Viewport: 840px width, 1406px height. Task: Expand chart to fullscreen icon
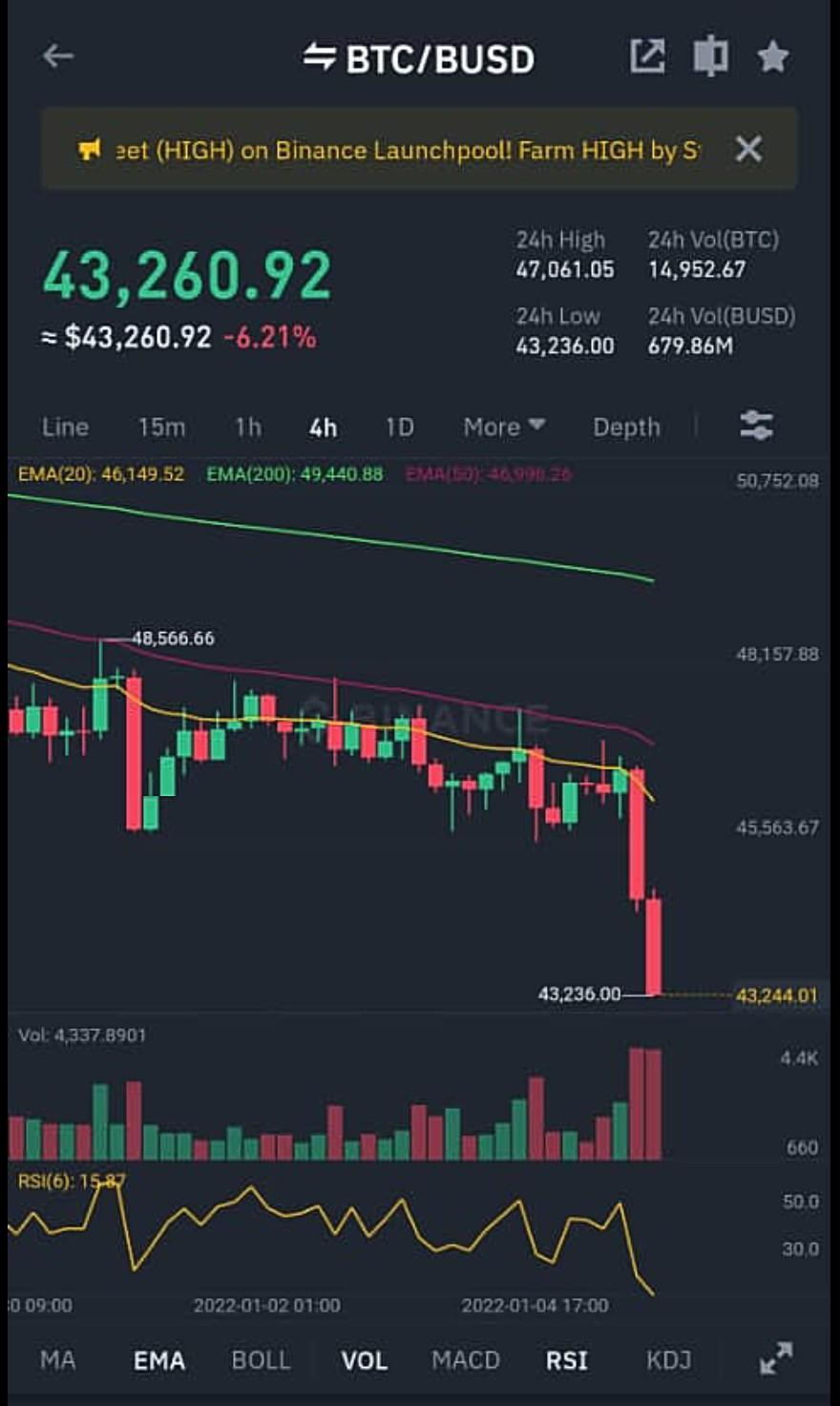pos(776,1358)
